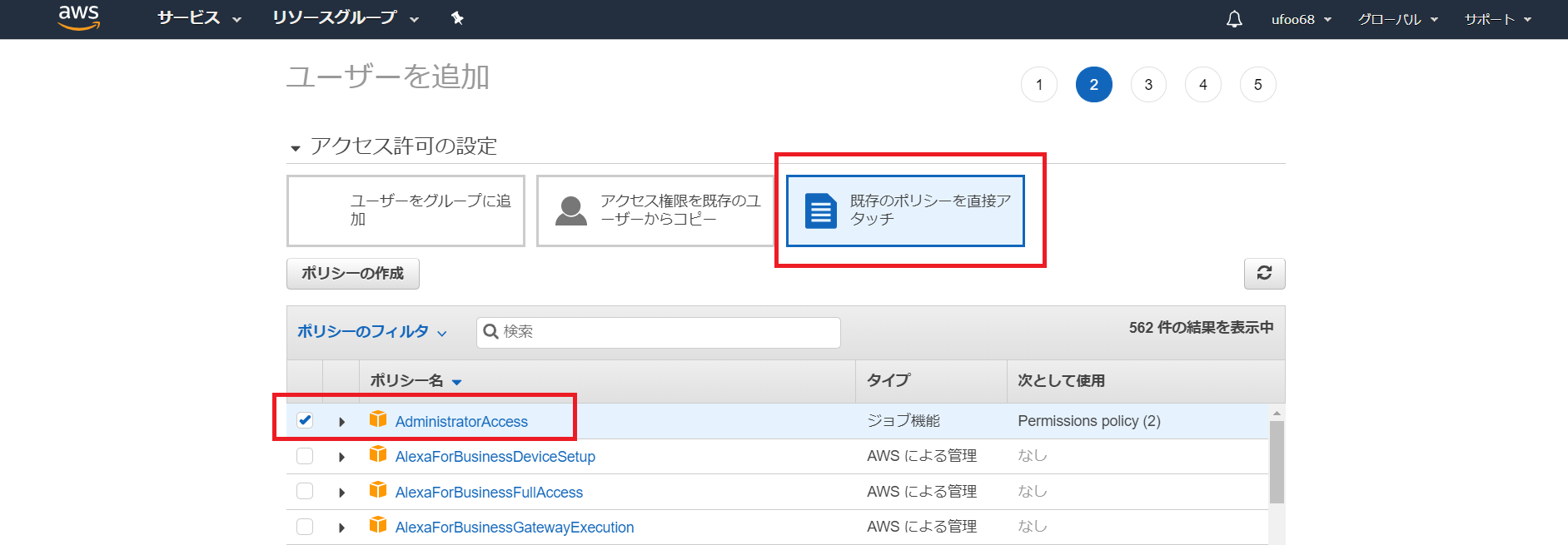Open the グローバル region dropdown
This screenshot has height=545, width=1568.
click(1398, 19)
